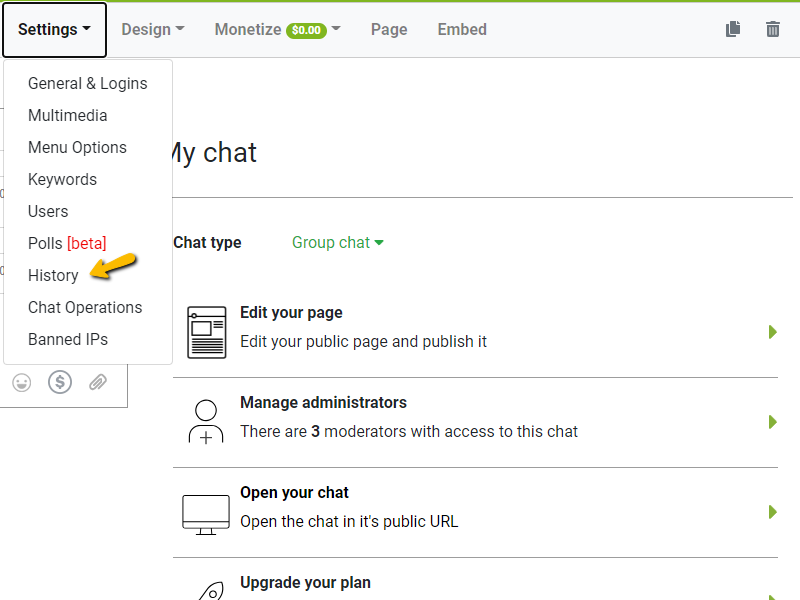Click the Edit your page row arrow
This screenshot has width=800, height=600.
coord(772,332)
